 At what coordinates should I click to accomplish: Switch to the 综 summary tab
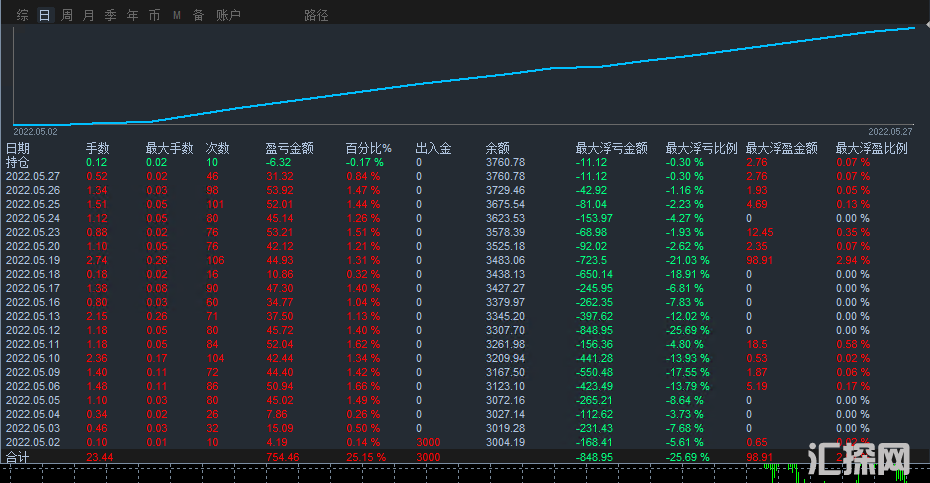point(22,15)
